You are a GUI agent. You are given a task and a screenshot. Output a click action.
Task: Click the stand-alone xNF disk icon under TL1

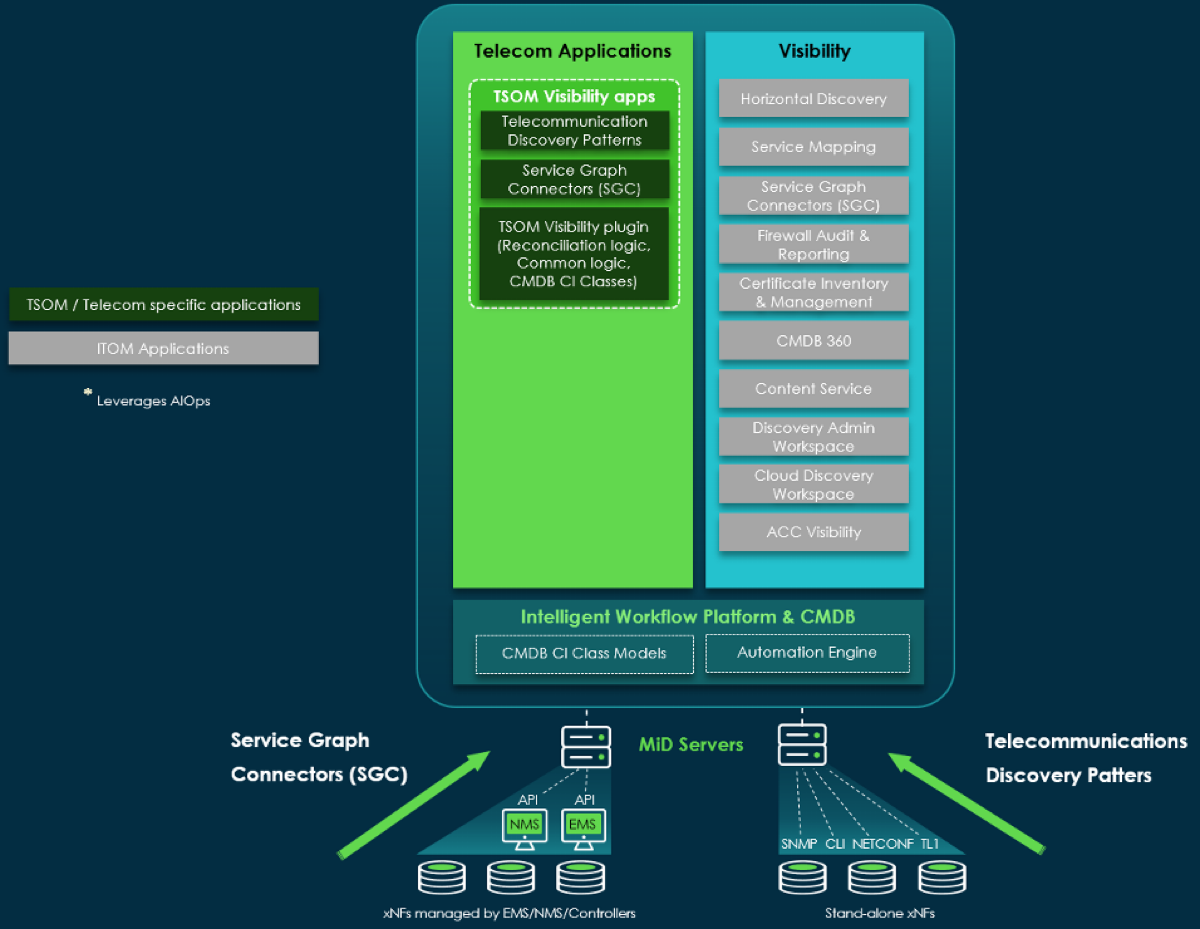pyautogui.click(x=942, y=878)
